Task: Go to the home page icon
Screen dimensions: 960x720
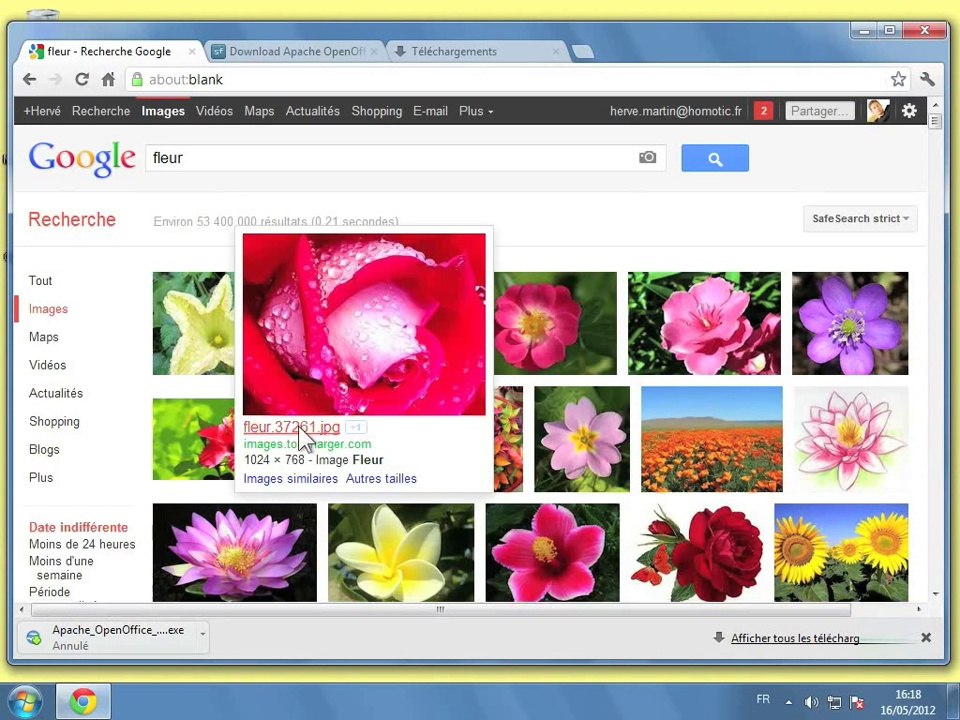Action: tap(108, 79)
